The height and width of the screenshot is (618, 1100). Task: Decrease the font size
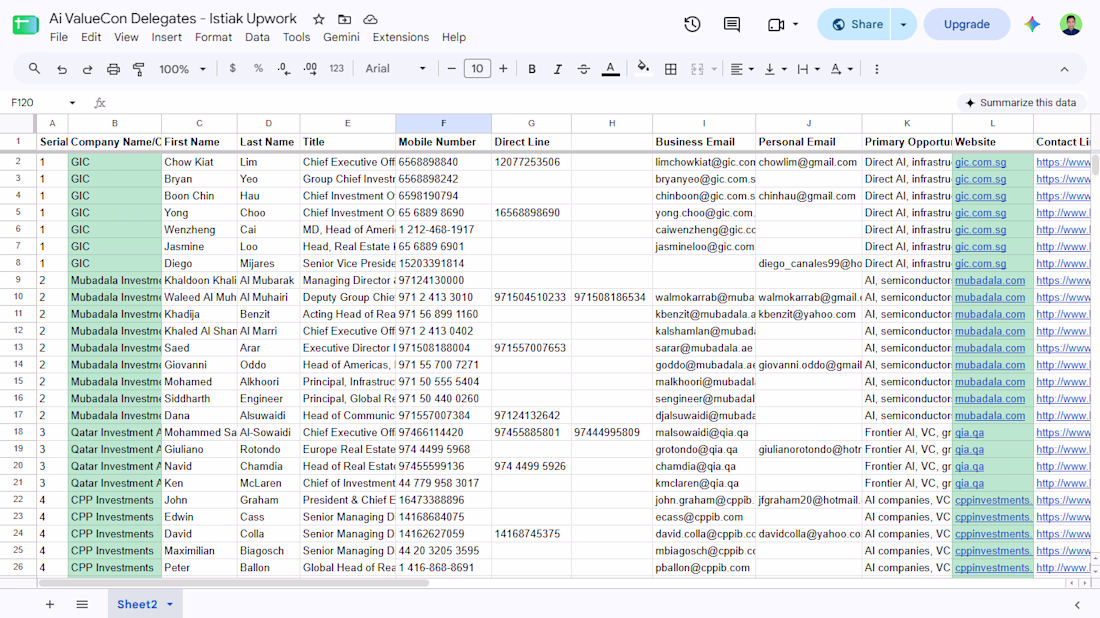[x=451, y=69]
